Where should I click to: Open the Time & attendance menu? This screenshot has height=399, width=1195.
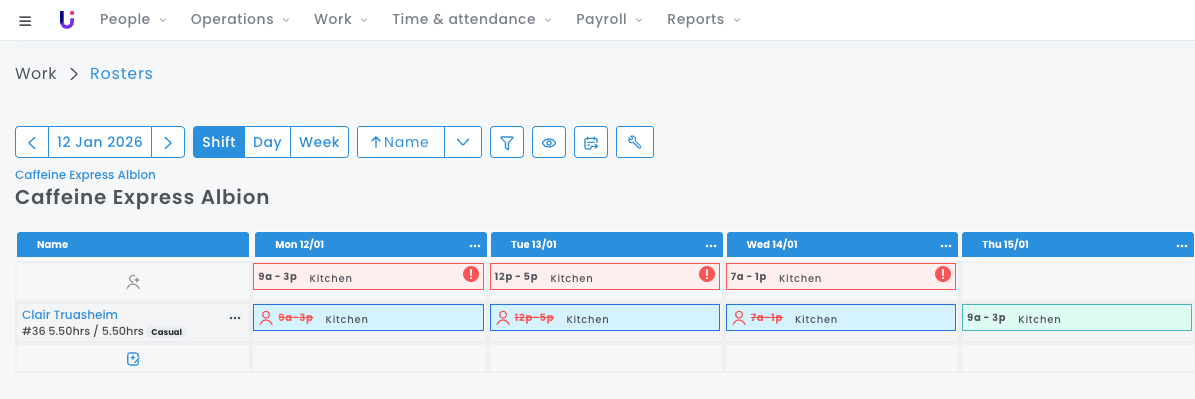pos(472,20)
